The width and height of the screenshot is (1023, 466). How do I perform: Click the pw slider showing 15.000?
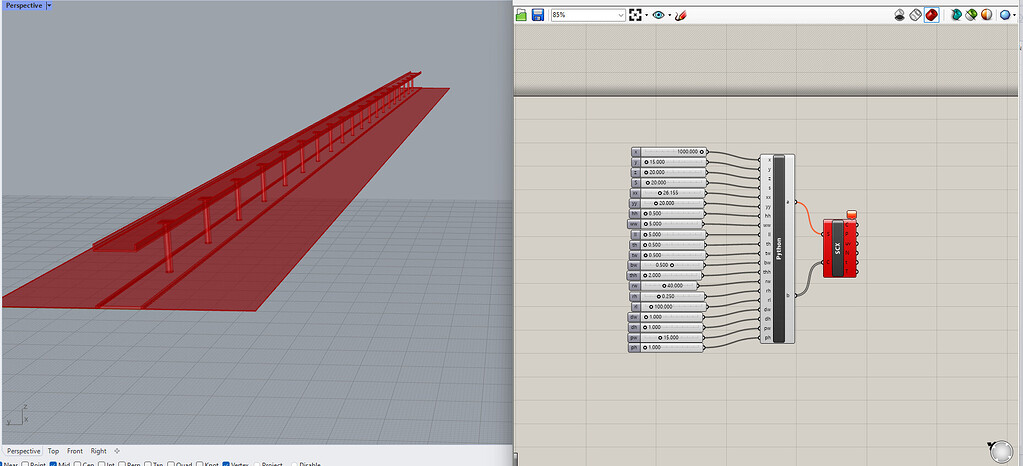666,338
